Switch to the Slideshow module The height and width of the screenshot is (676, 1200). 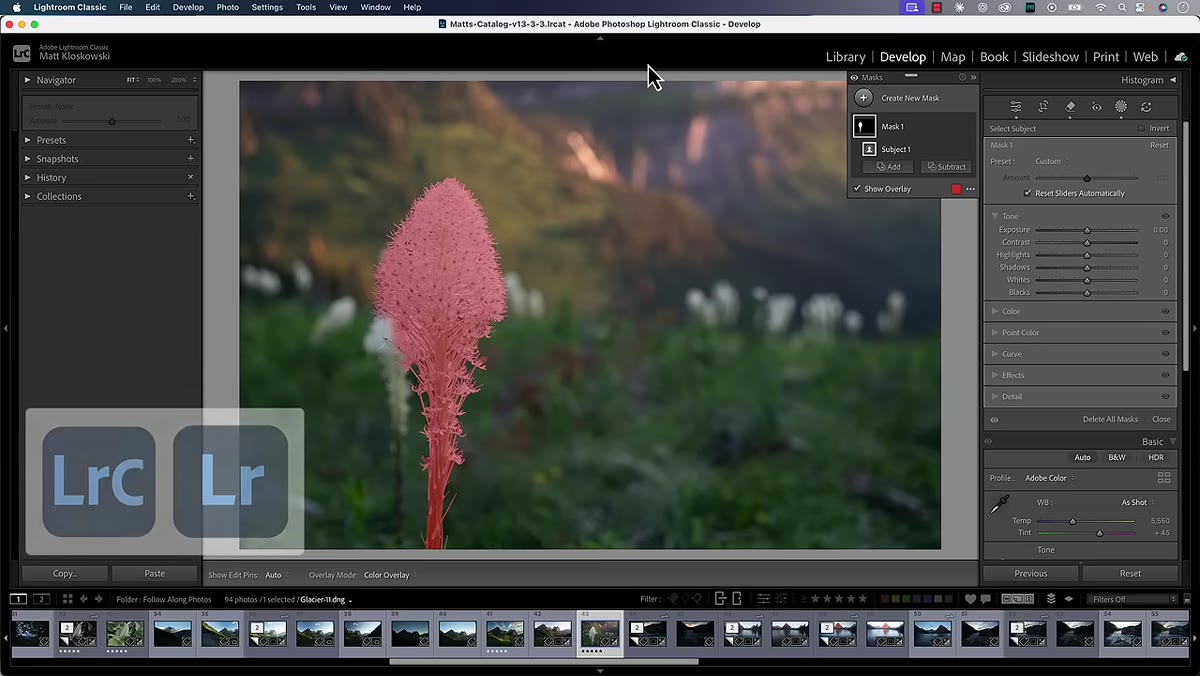click(x=1050, y=57)
